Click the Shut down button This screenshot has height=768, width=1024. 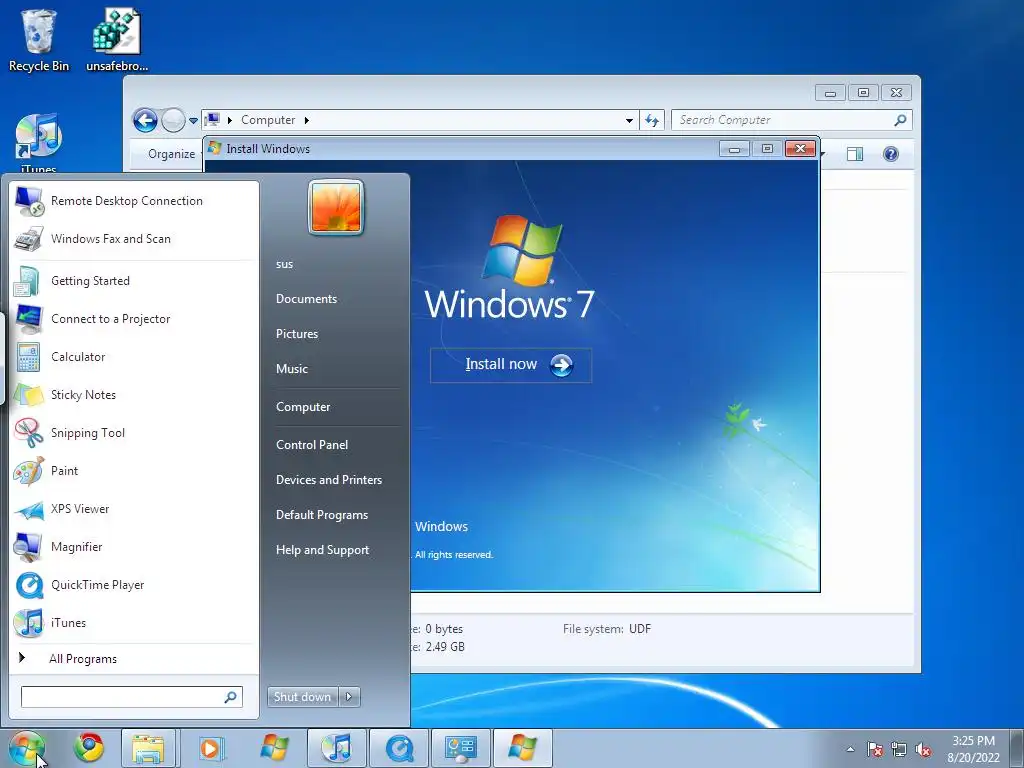[x=302, y=697]
